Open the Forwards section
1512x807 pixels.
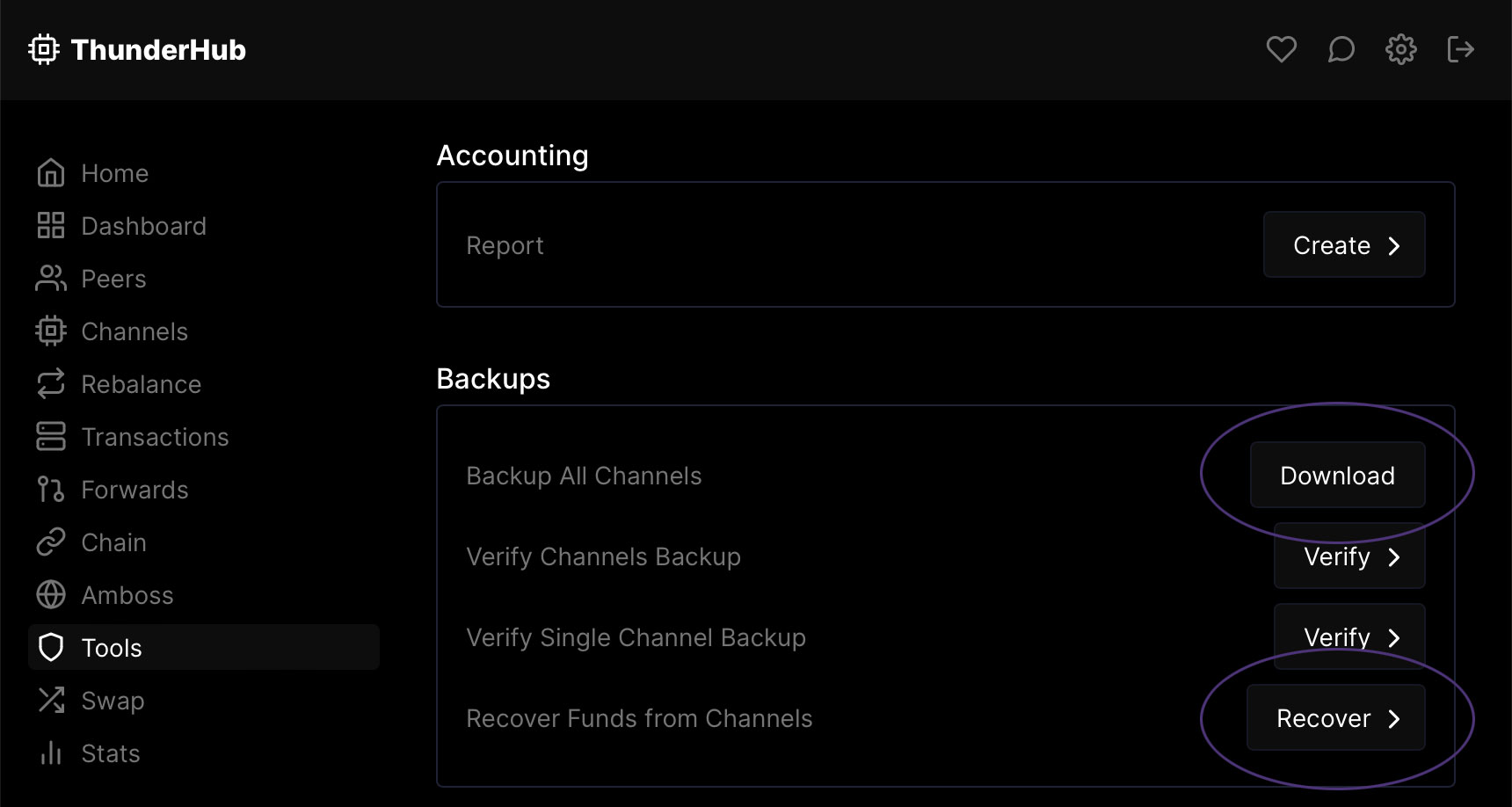tap(134, 490)
